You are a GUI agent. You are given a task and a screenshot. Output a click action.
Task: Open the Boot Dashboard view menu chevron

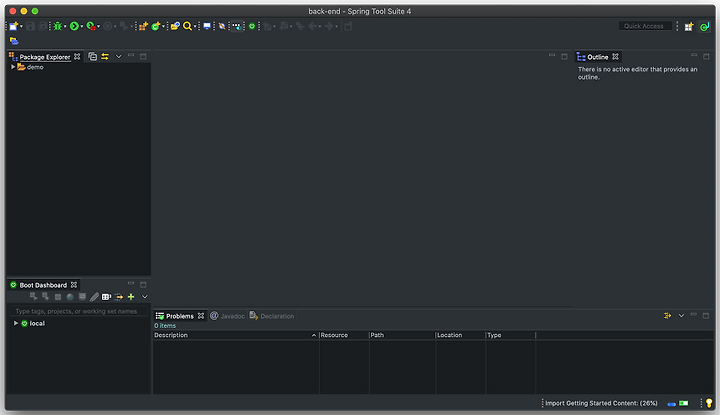pos(145,297)
